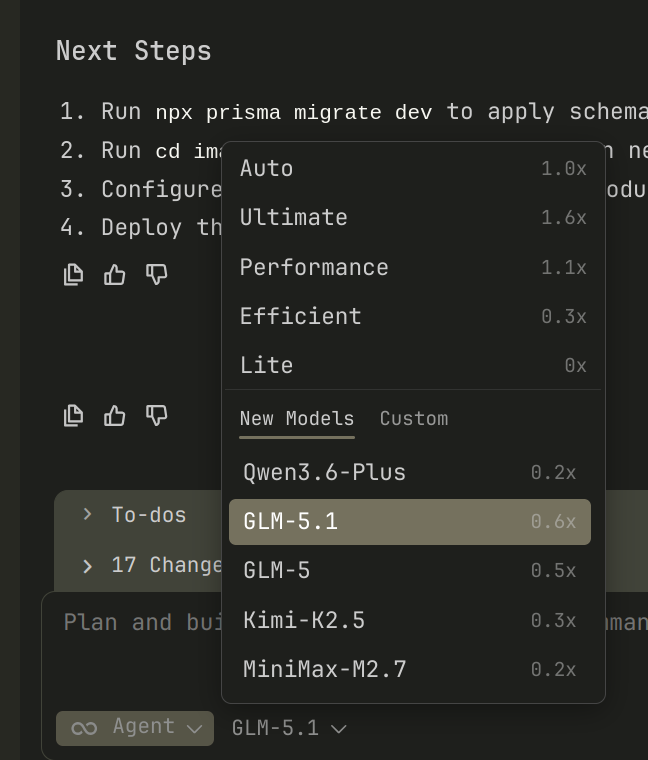Choose the highlighted GLM-5.1 model entry

pyautogui.click(x=410, y=522)
